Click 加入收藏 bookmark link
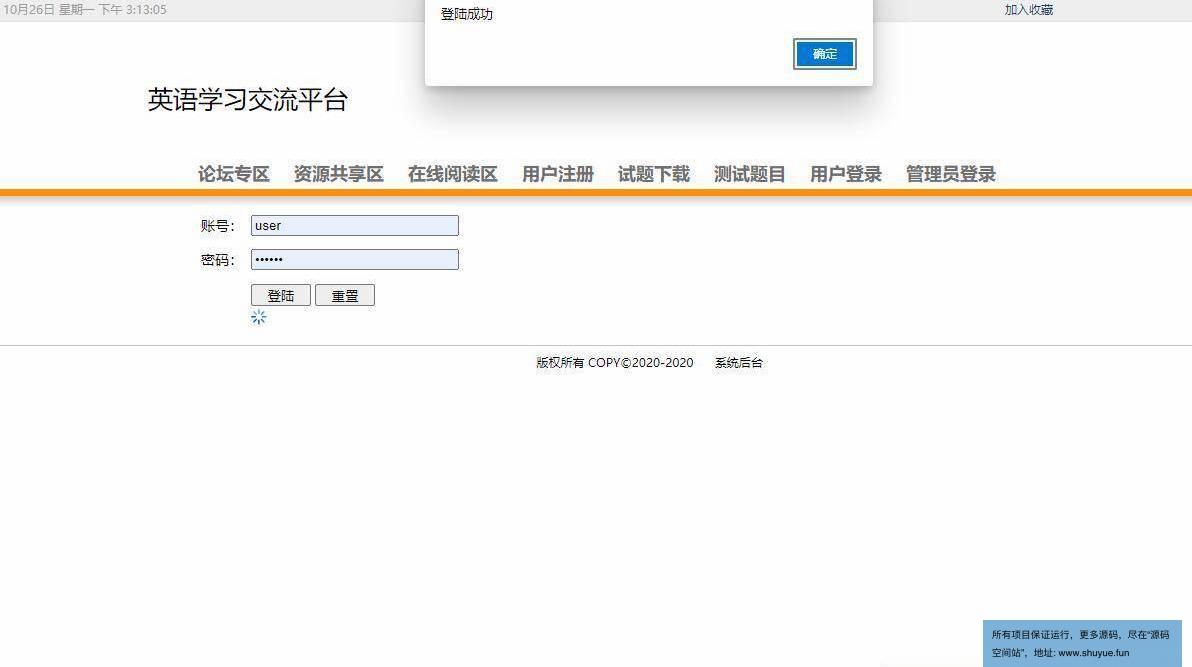 (x=1029, y=10)
